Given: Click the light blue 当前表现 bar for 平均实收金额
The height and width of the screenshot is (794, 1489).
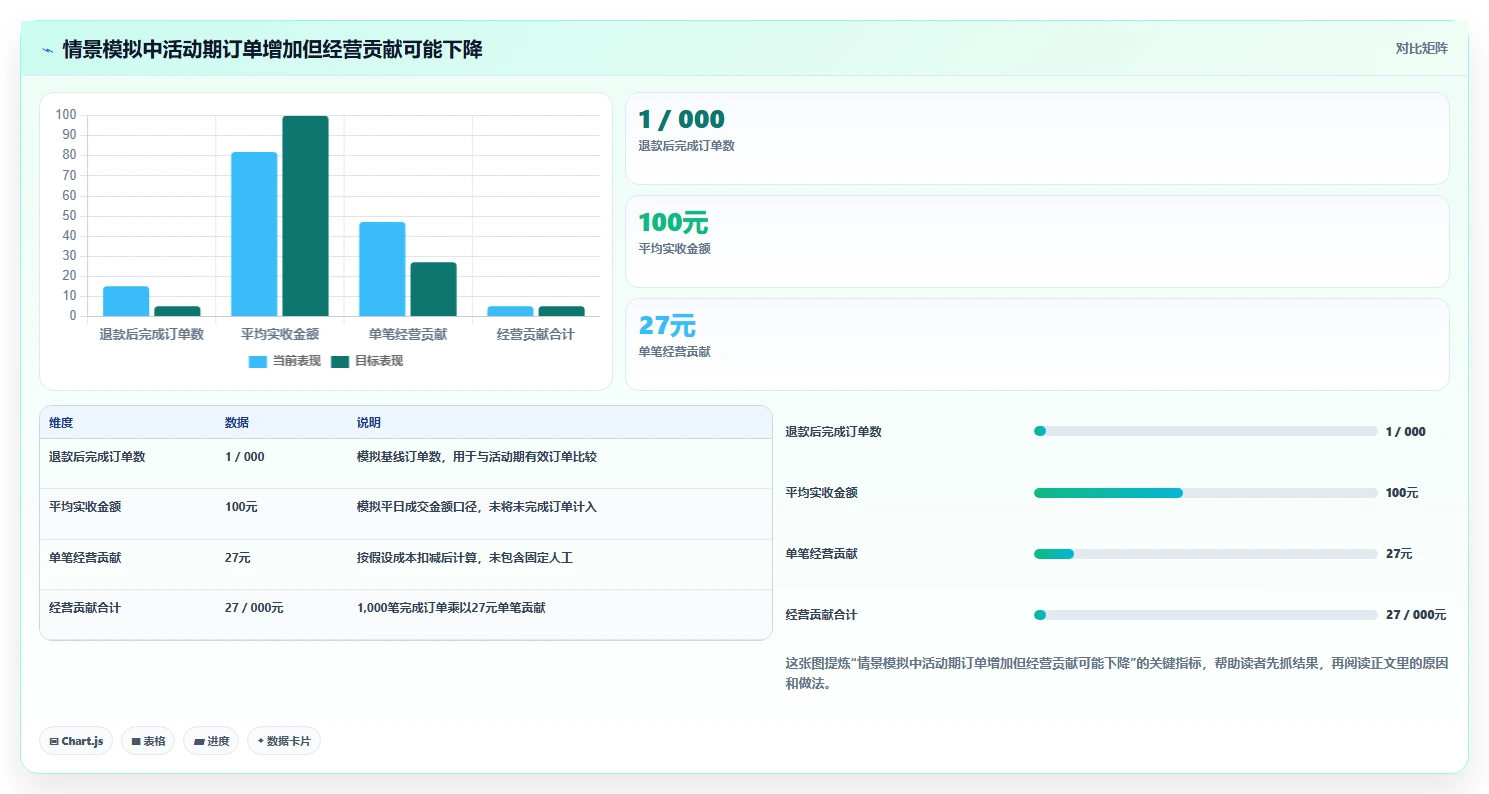Looking at the screenshot, I should (x=254, y=234).
